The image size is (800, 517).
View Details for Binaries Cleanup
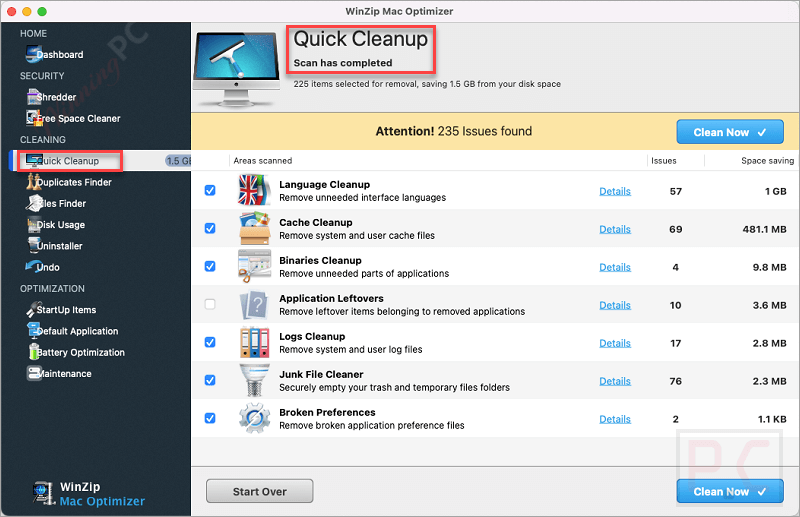615,267
